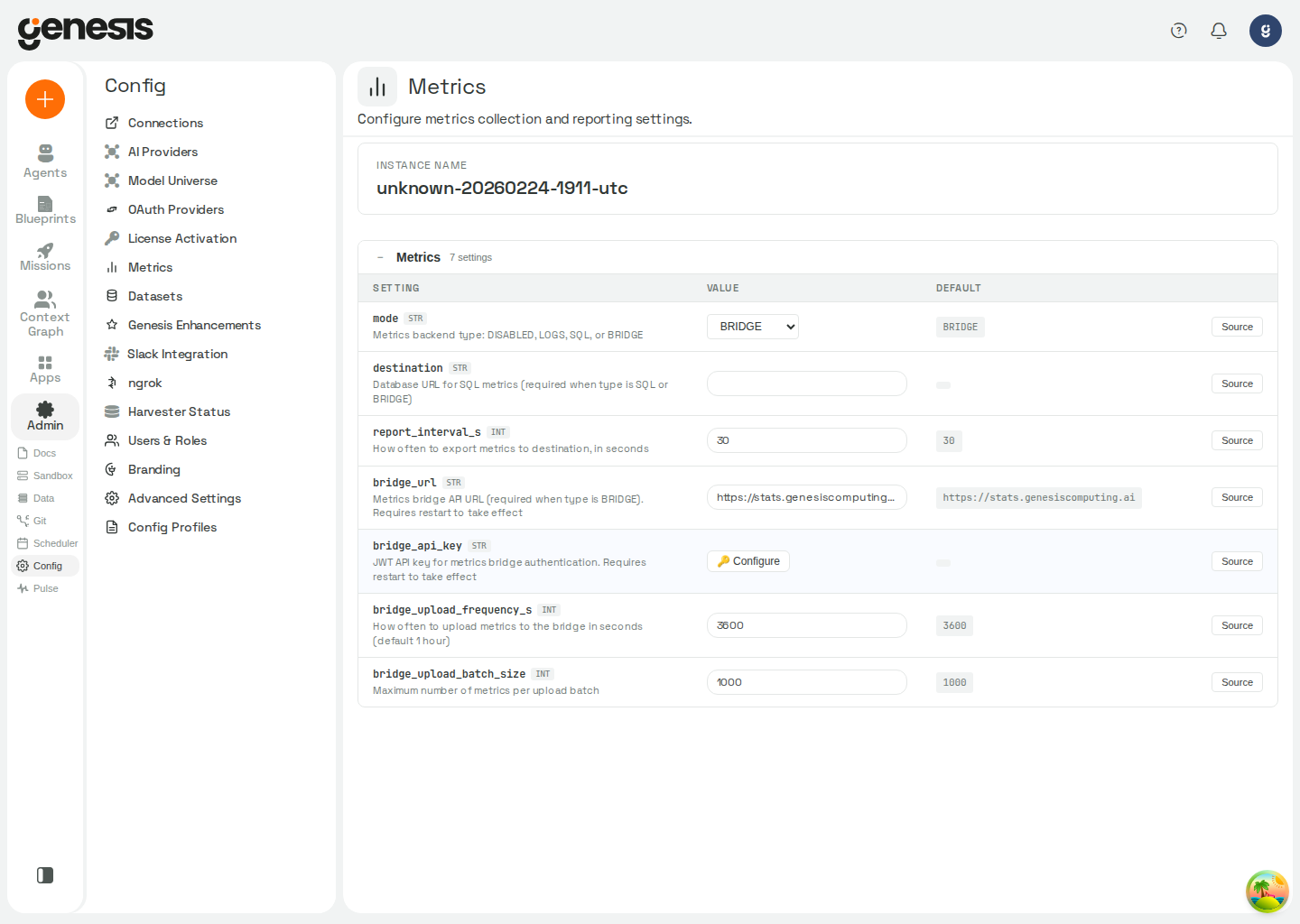The height and width of the screenshot is (924, 1300).
Task: Open the Apps grid icon
Action: (x=45, y=362)
